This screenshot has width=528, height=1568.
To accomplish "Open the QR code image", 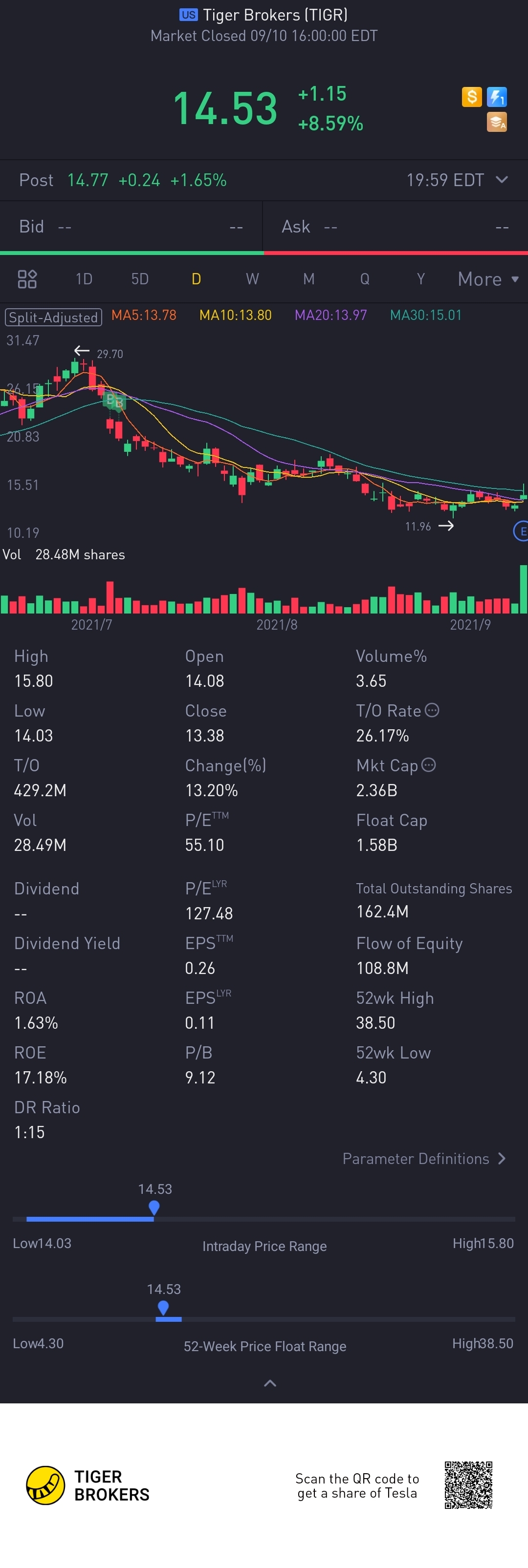I will [468, 1485].
